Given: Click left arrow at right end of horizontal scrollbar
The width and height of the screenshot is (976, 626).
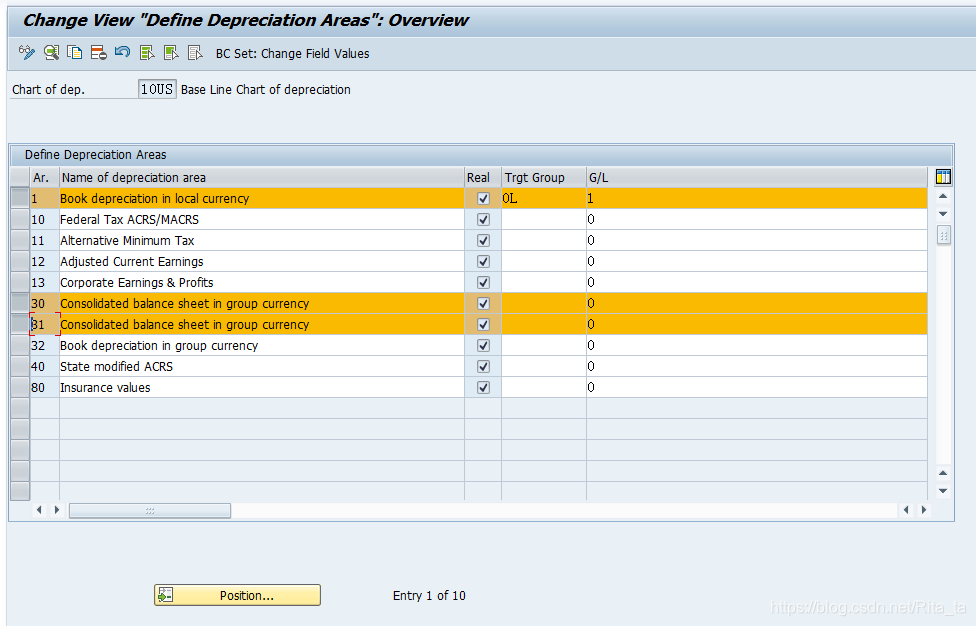Looking at the screenshot, I should point(906,510).
